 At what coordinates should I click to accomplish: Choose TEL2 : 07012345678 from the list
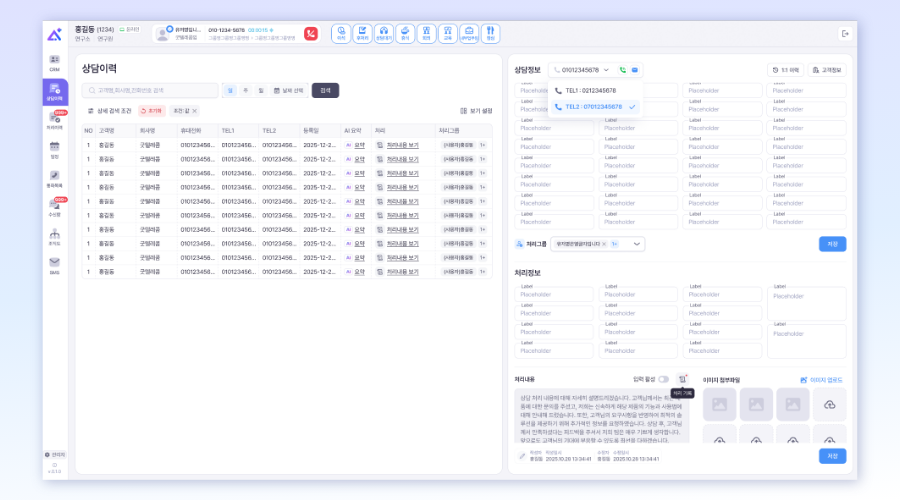pyautogui.click(x=593, y=106)
